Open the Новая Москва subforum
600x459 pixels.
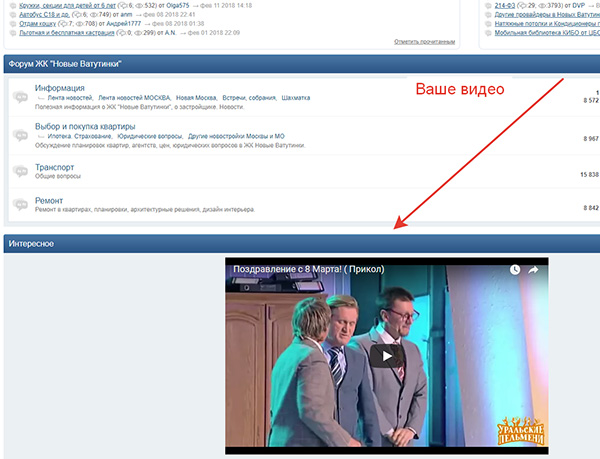click(x=197, y=98)
